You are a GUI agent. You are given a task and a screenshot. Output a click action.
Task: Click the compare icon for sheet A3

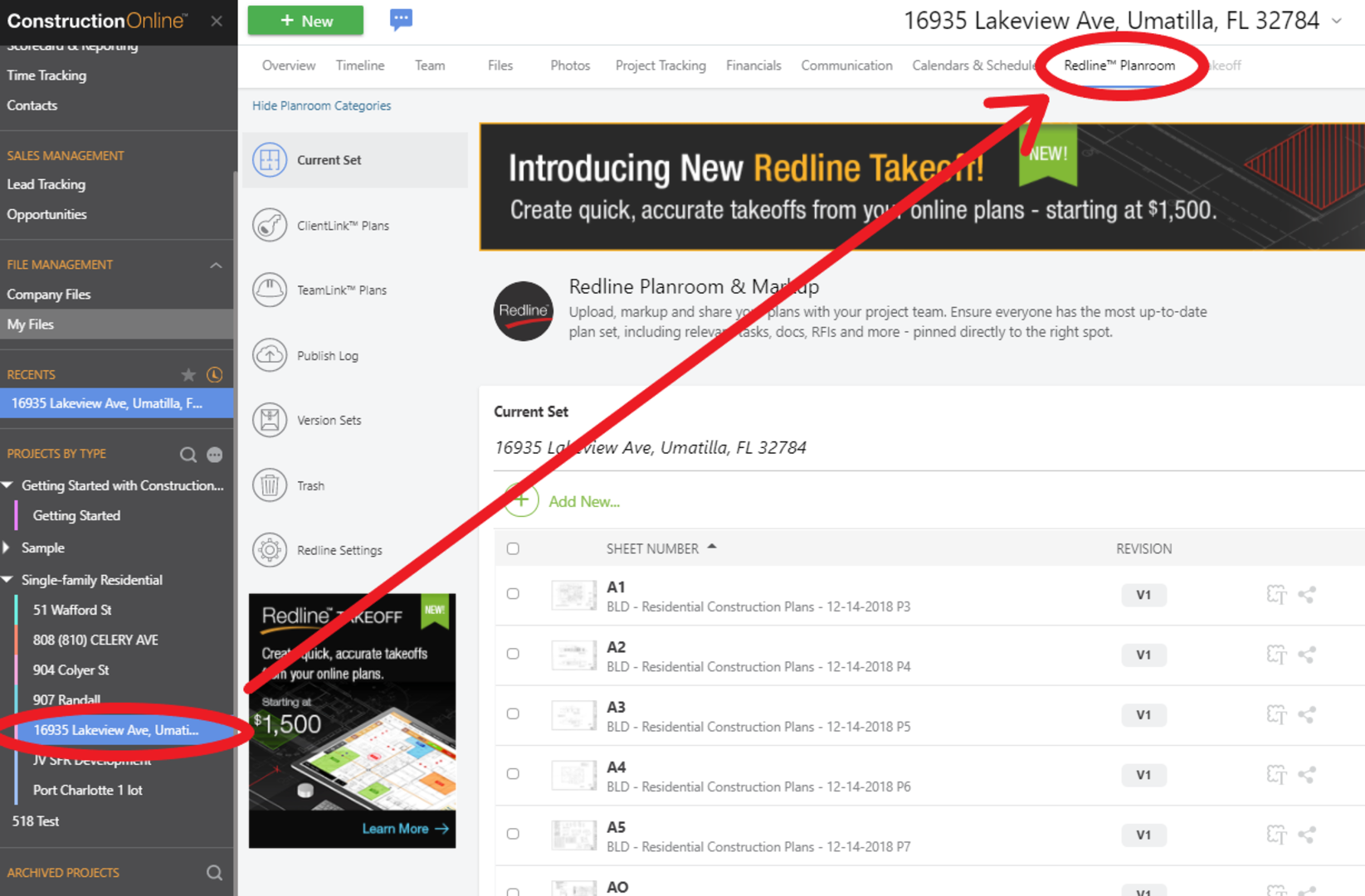pos(1276,714)
